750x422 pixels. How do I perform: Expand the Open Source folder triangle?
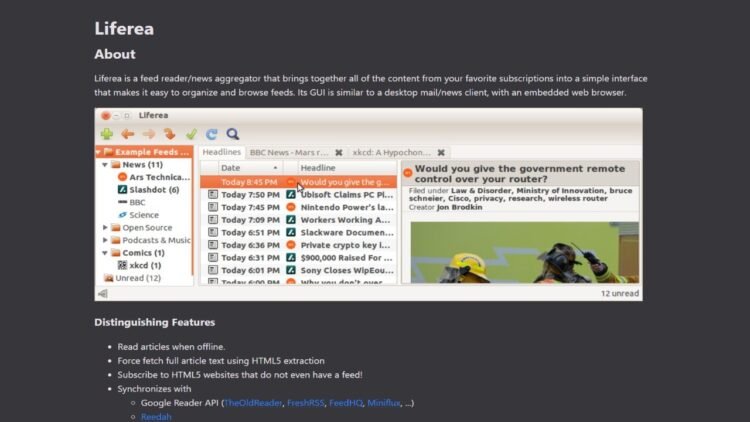coord(105,228)
